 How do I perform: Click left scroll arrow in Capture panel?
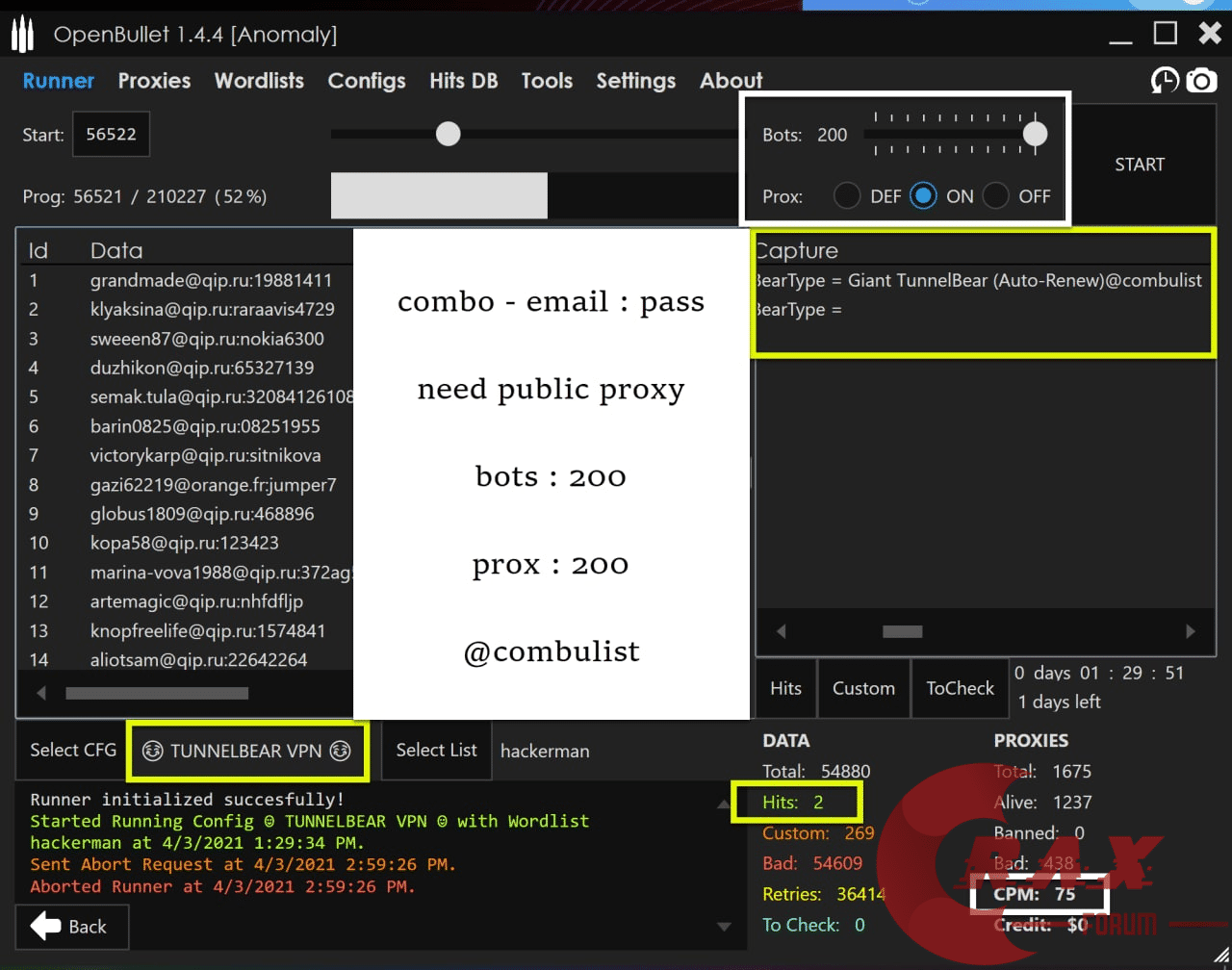click(781, 631)
